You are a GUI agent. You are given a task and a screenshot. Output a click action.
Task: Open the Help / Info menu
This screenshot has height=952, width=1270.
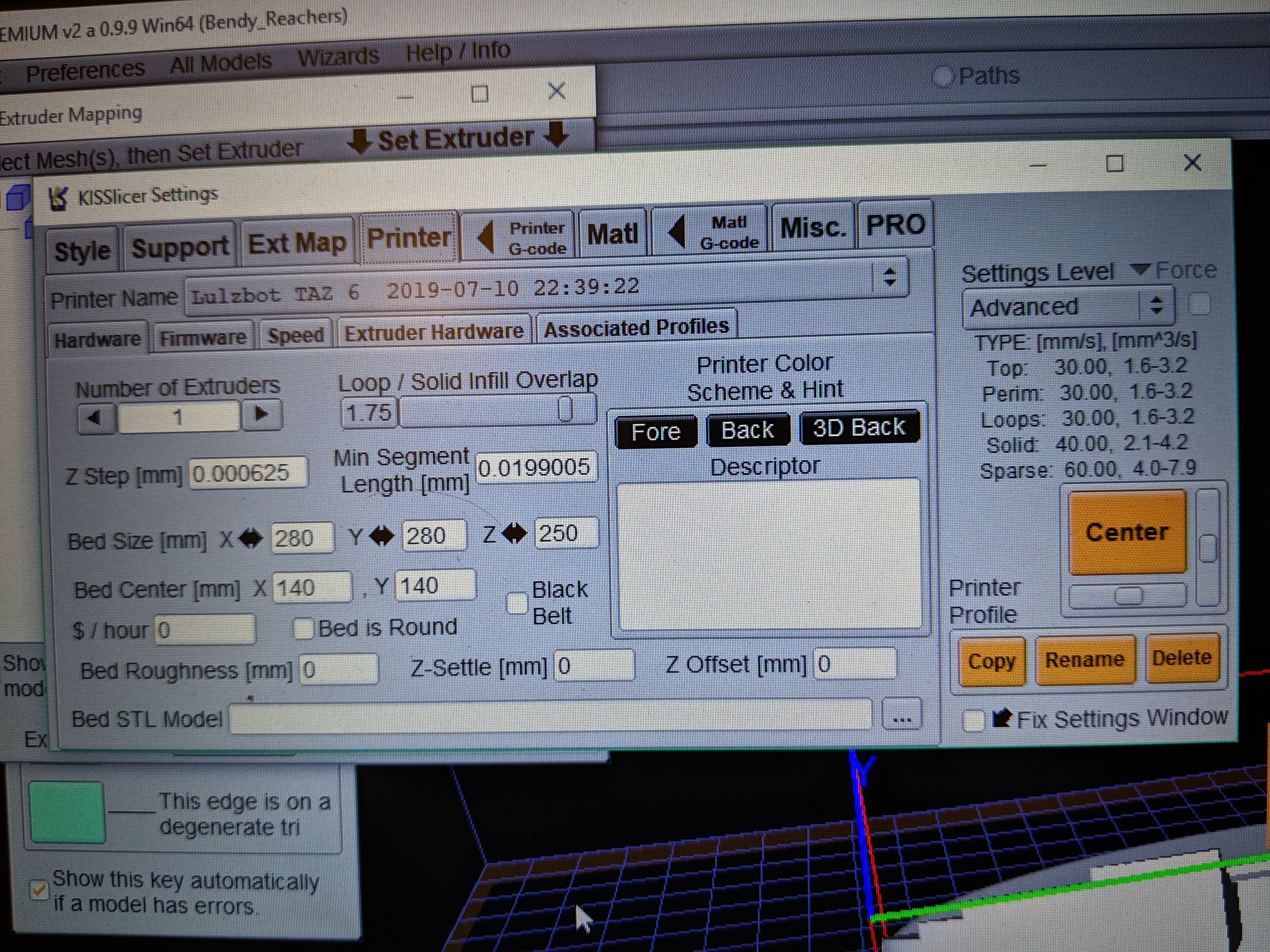[x=458, y=52]
